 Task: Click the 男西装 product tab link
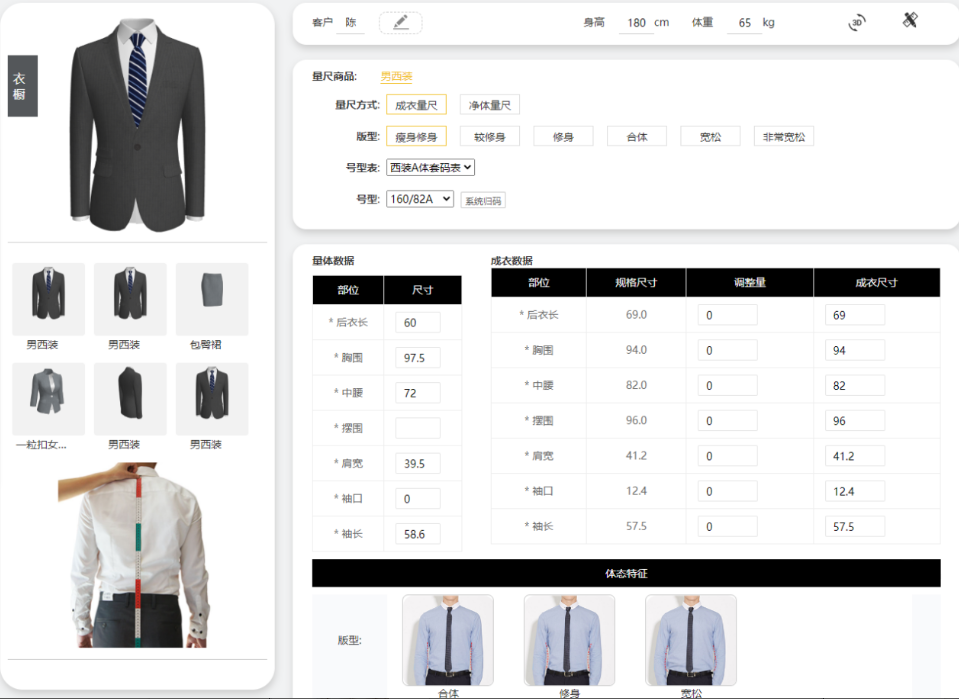[396, 77]
